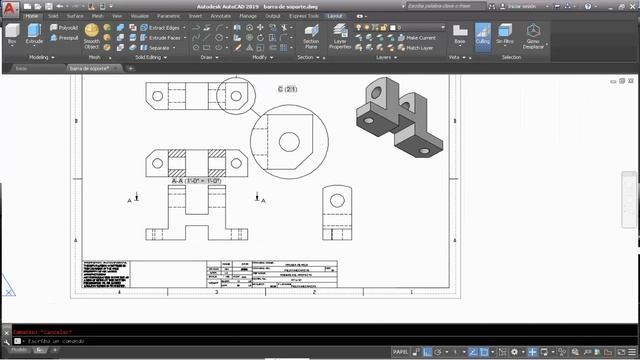Click the Erase icon in Modify panel
This screenshot has height=360, width=640.
(x=238, y=48)
